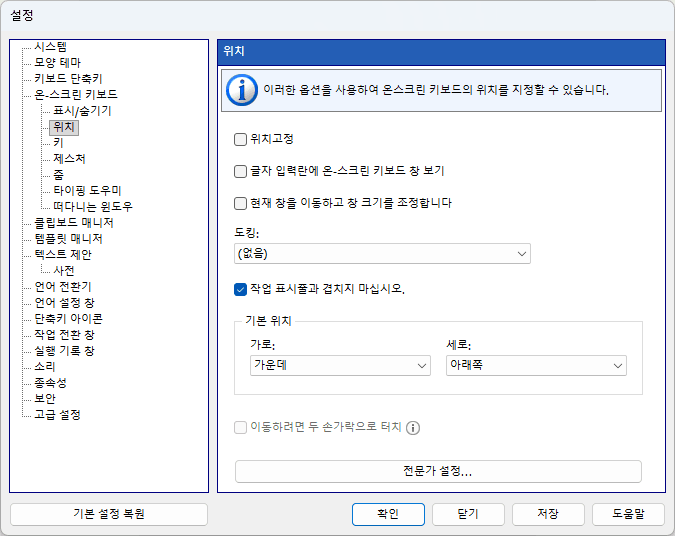Select 시스템 in the settings tree

tap(50, 46)
